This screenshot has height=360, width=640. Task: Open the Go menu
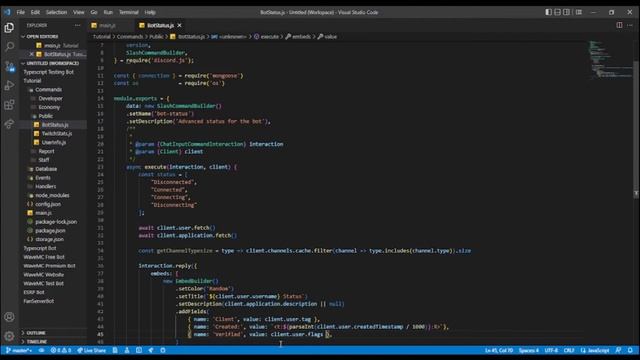point(94,12)
